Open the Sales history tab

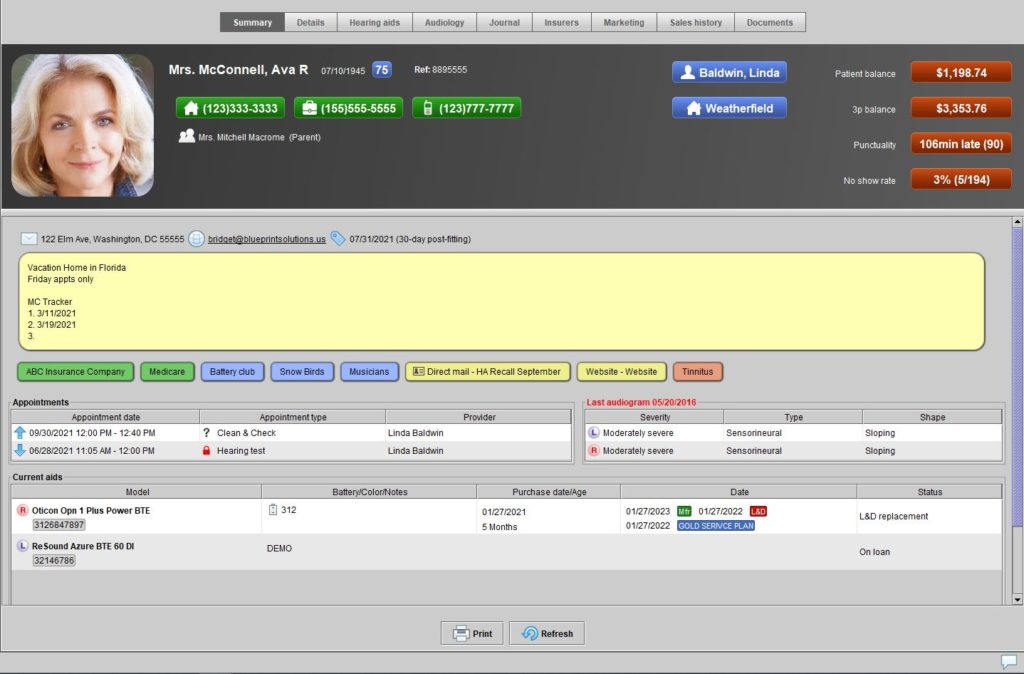pos(696,21)
